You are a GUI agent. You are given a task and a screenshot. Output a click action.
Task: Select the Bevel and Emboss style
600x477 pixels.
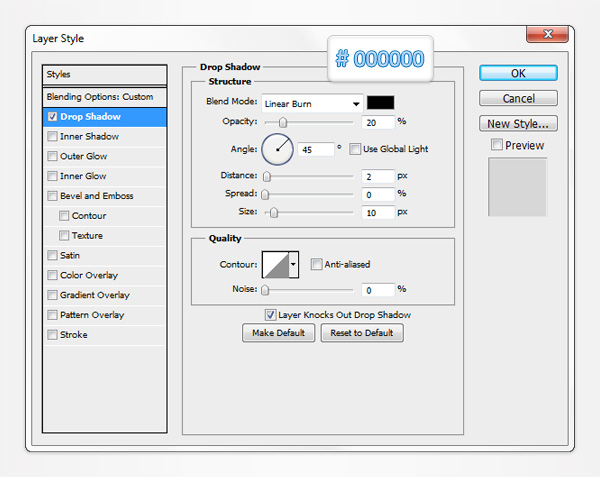point(96,196)
